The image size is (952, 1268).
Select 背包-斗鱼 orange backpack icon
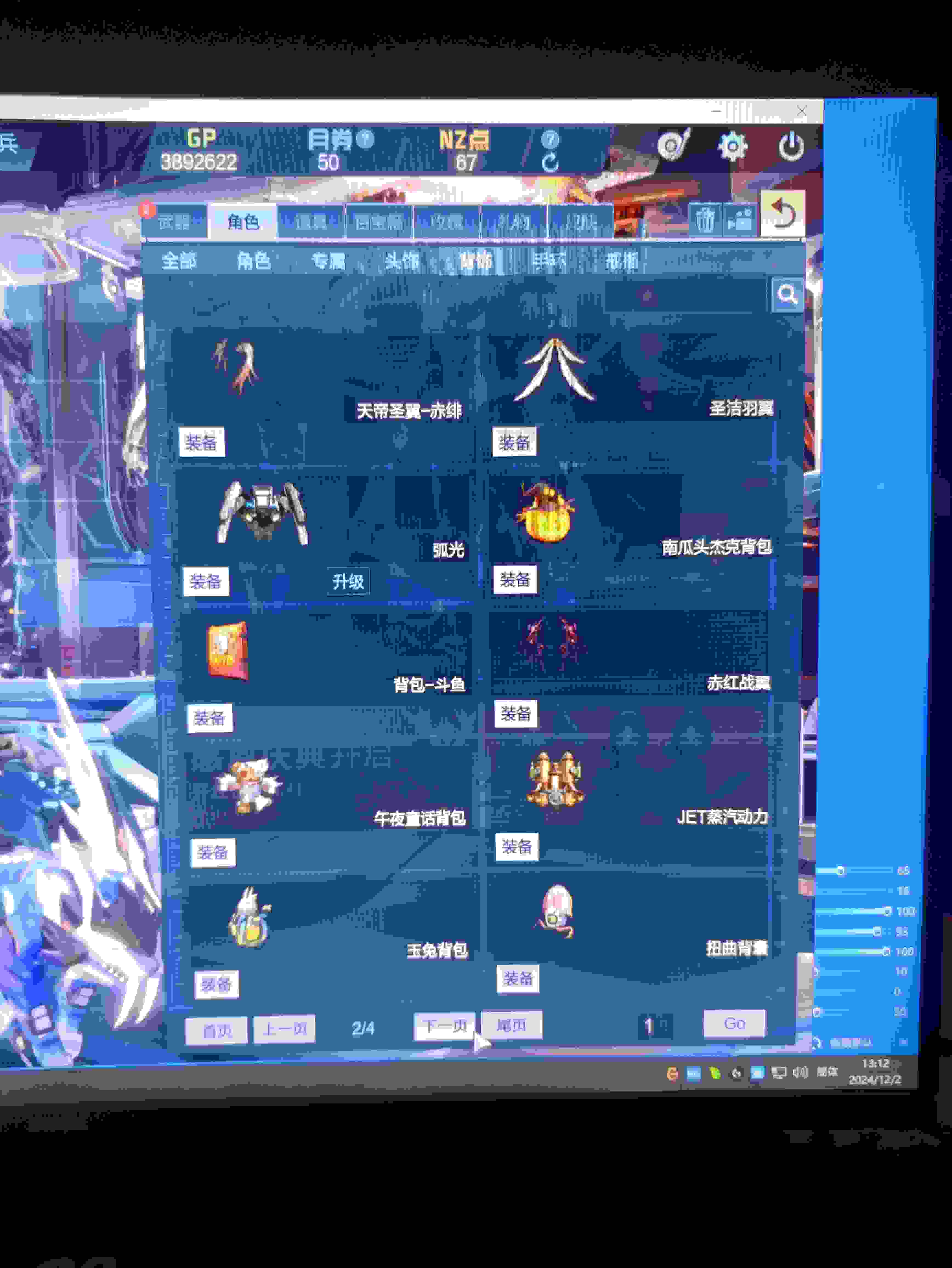pyautogui.click(x=228, y=652)
